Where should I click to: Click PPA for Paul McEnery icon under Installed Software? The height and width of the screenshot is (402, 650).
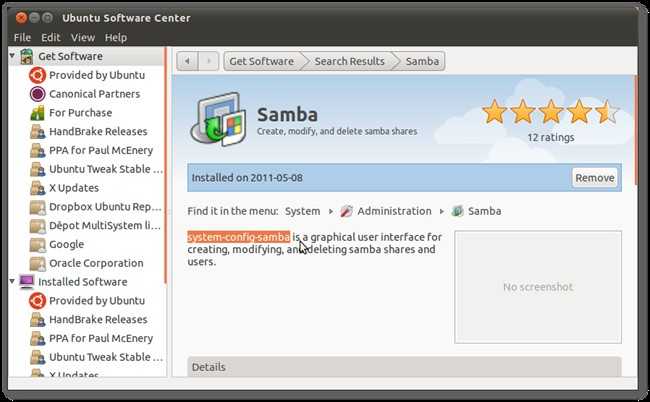tap(37, 339)
